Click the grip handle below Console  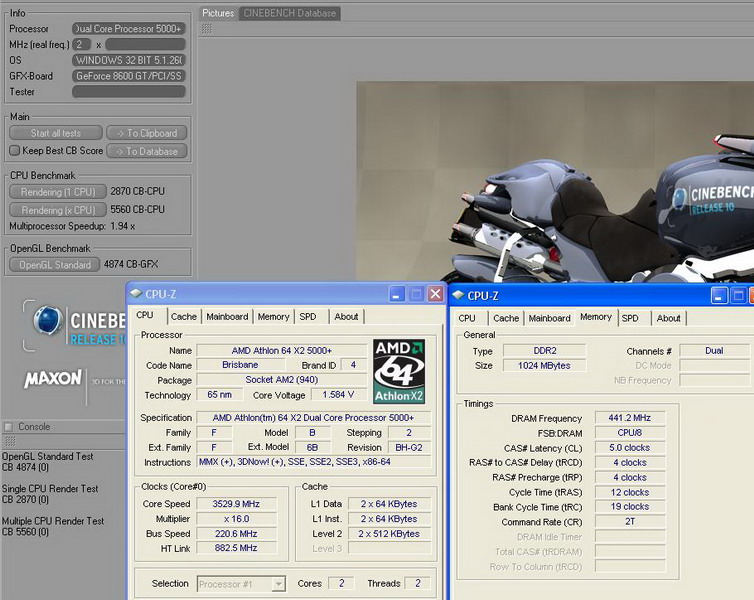tap(10, 441)
